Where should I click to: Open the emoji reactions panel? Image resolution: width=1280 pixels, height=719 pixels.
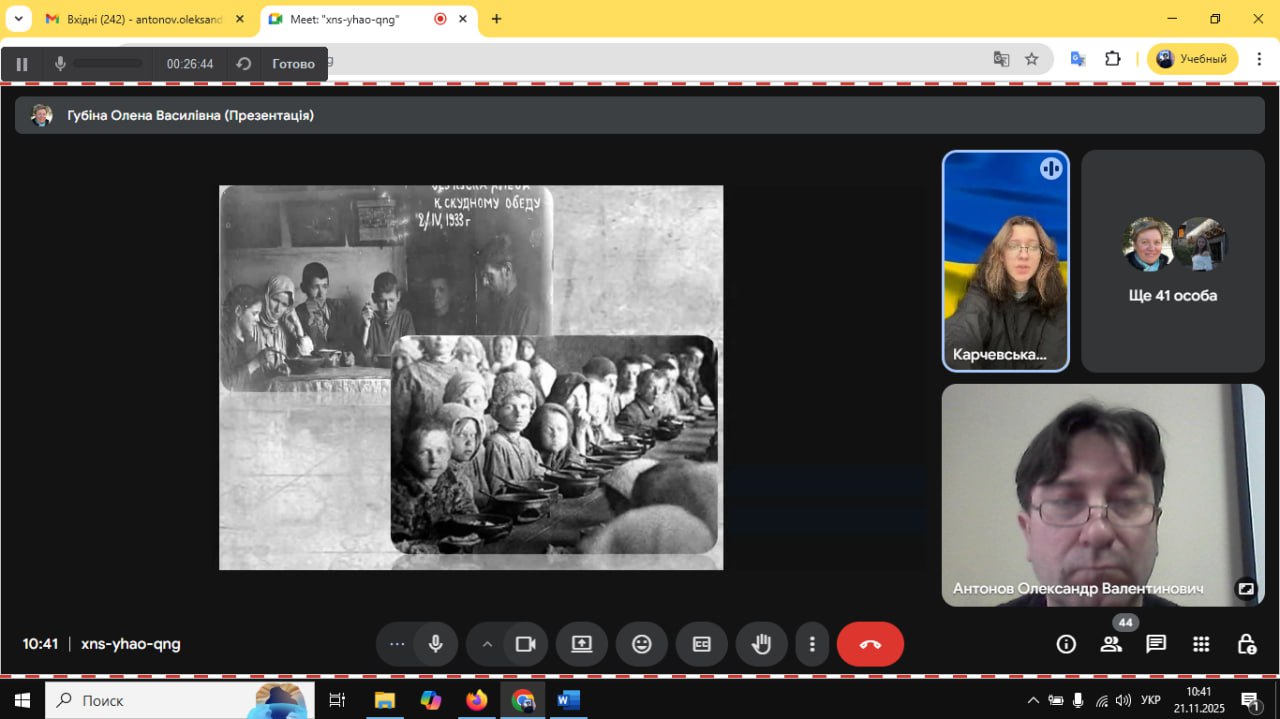pos(642,644)
